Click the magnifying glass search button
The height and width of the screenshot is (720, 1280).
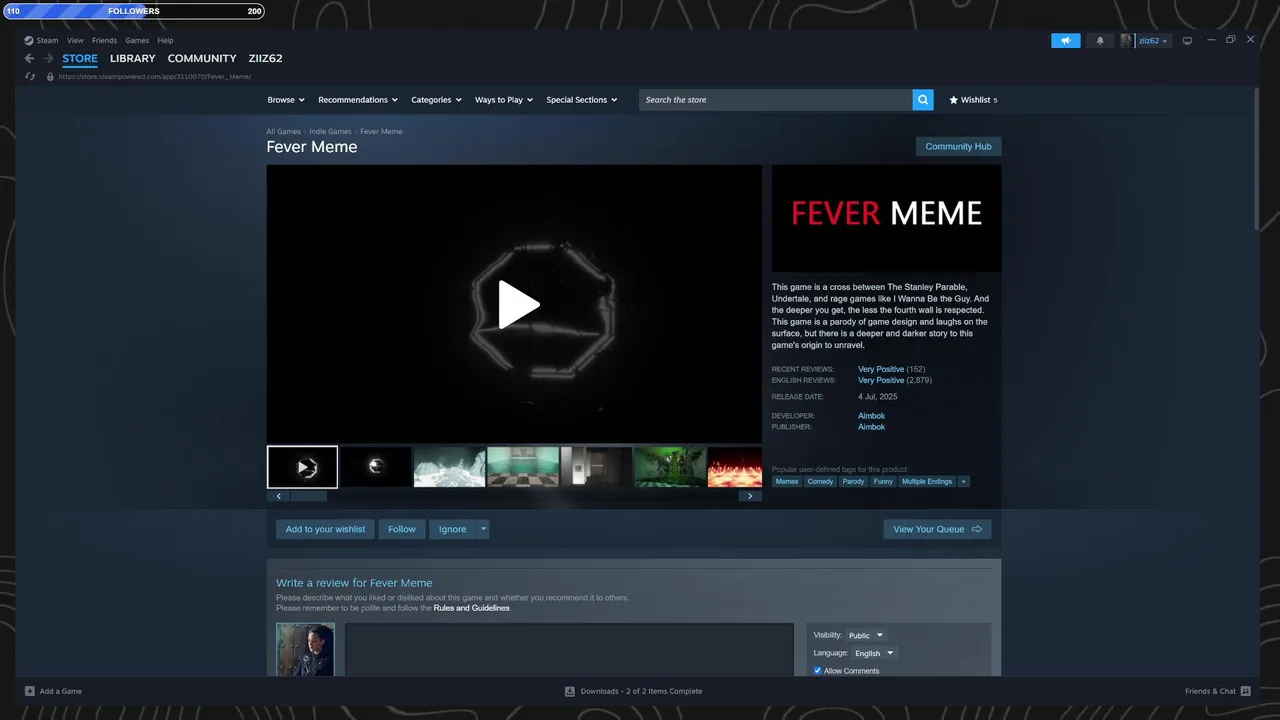923,100
